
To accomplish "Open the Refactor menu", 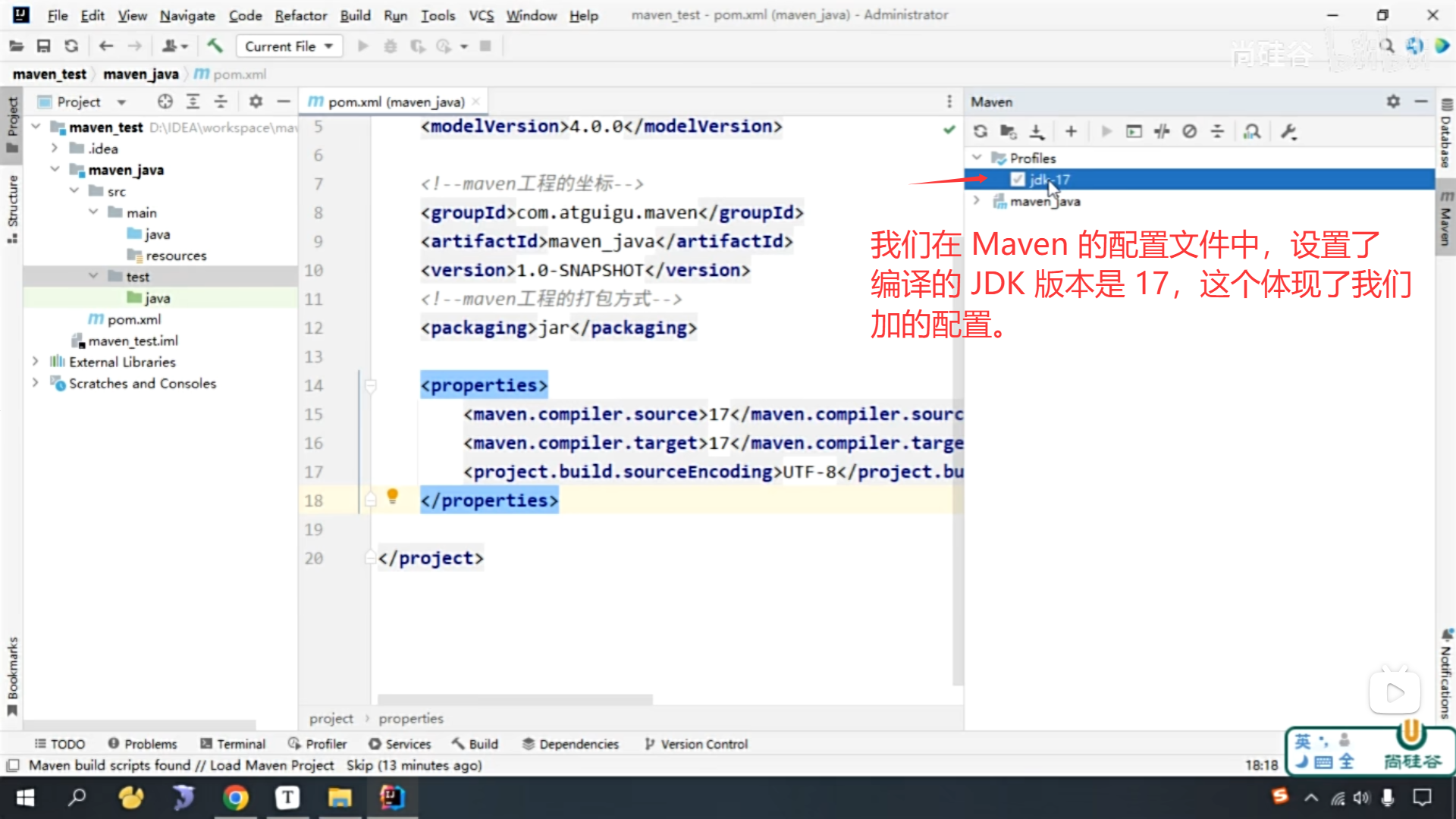I will click(300, 15).
